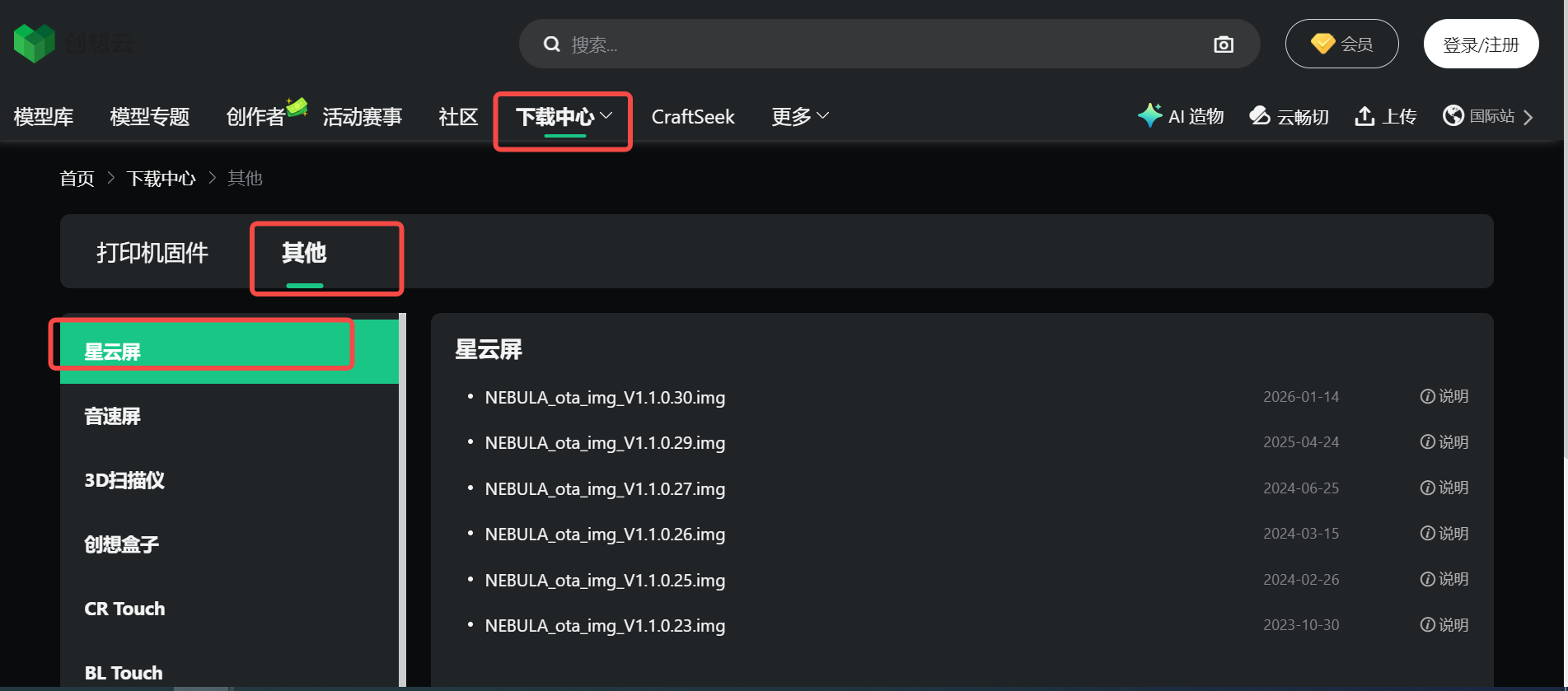Switch to the 打印机固件 tab

click(152, 252)
